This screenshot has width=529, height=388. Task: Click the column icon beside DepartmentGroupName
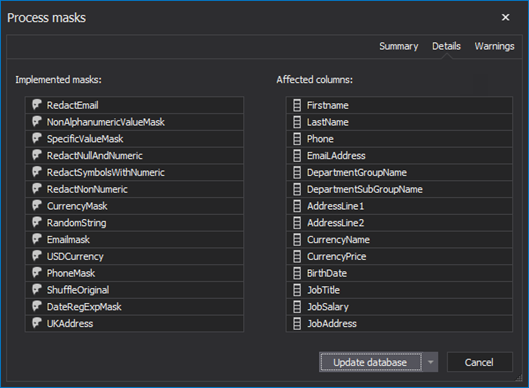(297, 172)
